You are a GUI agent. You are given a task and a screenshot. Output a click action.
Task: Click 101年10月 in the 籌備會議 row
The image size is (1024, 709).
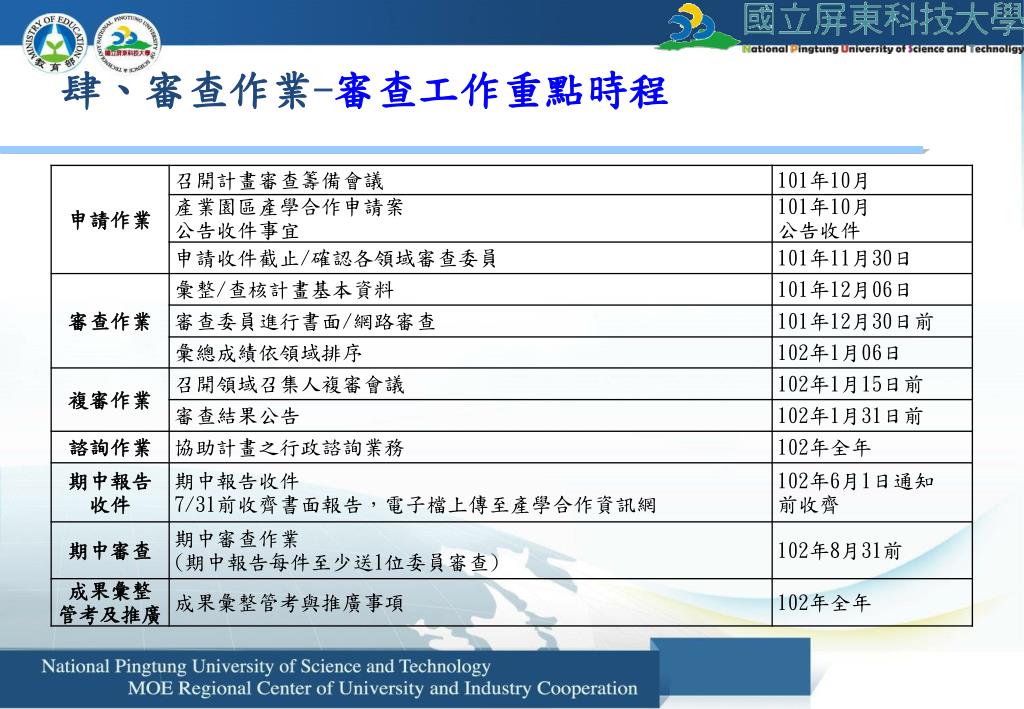[x=823, y=180]
